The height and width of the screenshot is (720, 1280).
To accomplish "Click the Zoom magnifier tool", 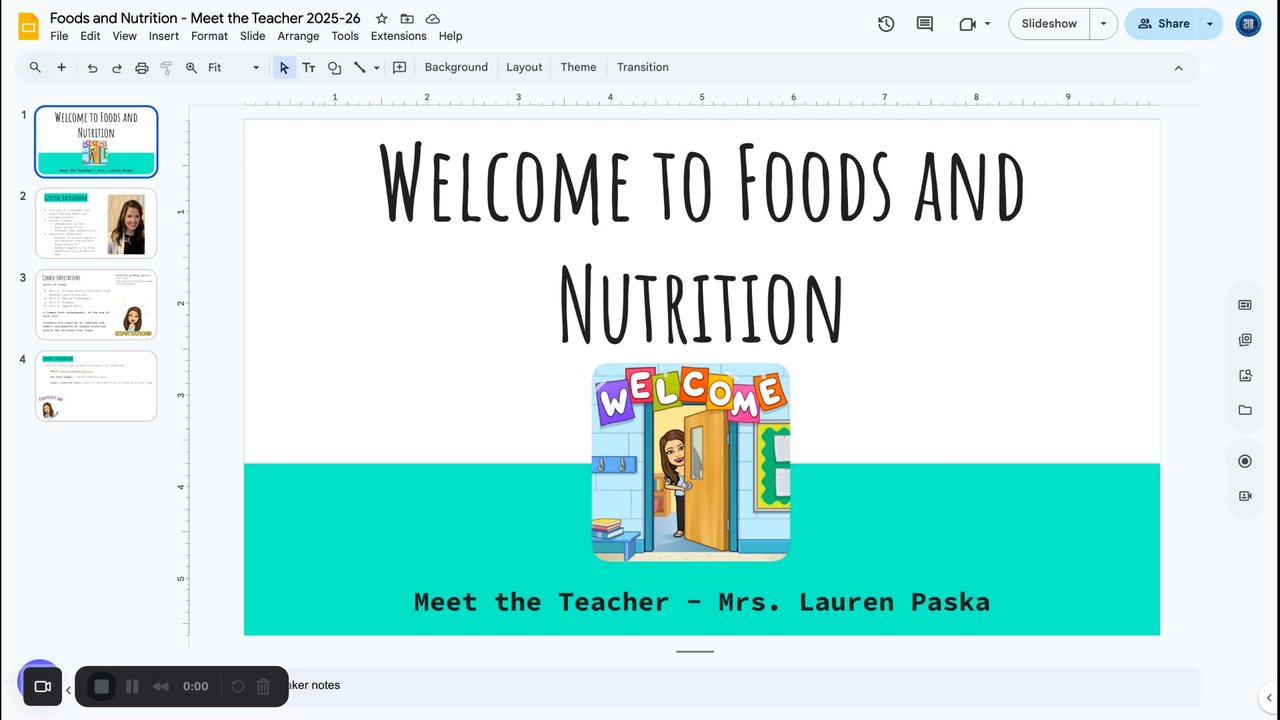I will [x=191, y=68].
